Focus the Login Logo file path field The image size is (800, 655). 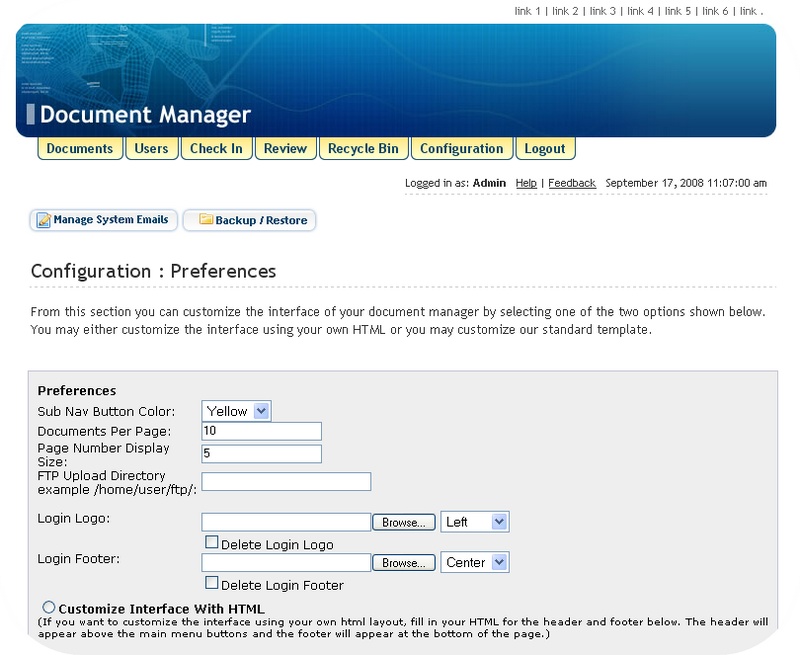coord(286,522)
